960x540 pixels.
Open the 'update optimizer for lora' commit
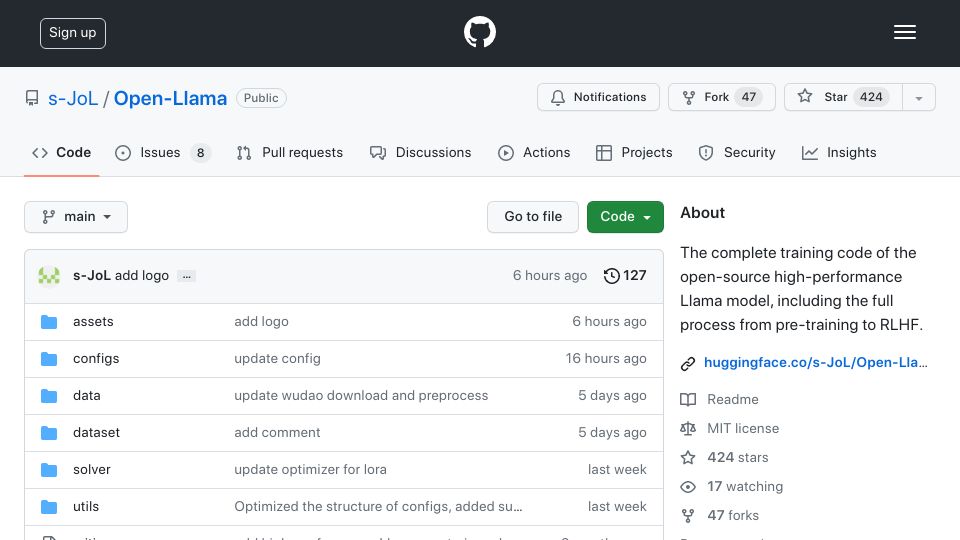coord(310,470)
